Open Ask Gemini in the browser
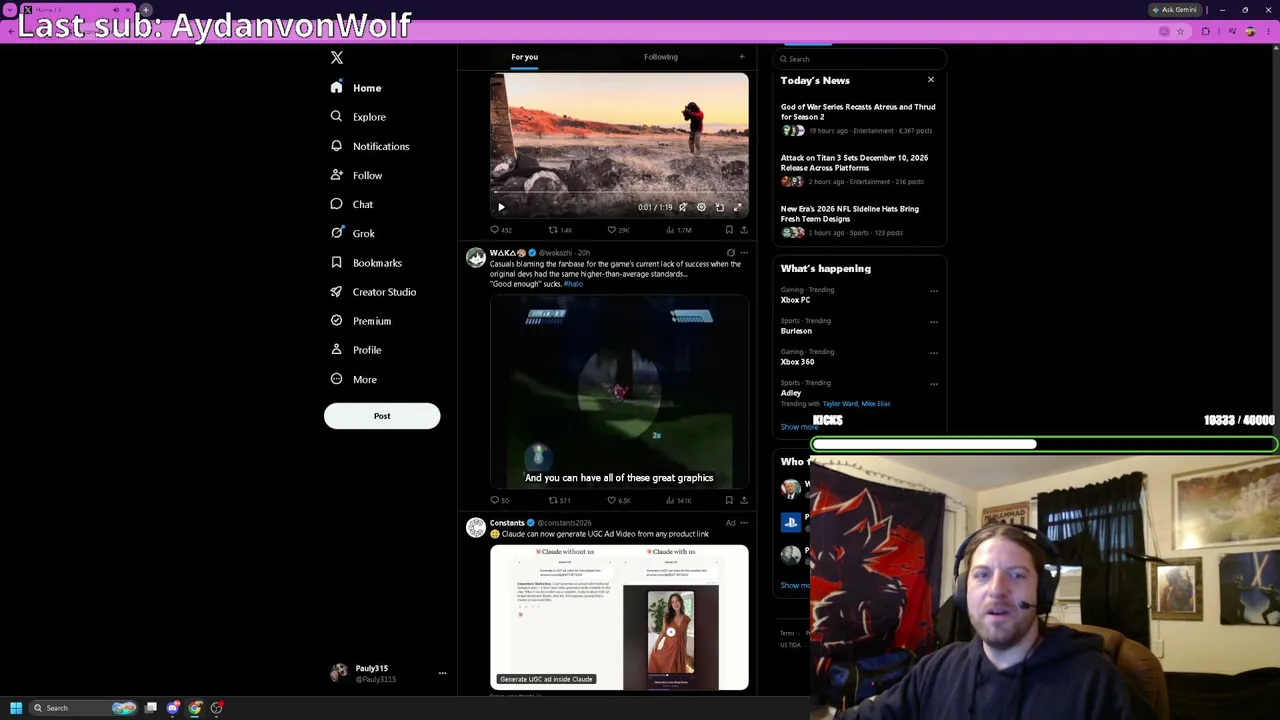Viewport: 1280px width, 720px height. coord(1174,10)
